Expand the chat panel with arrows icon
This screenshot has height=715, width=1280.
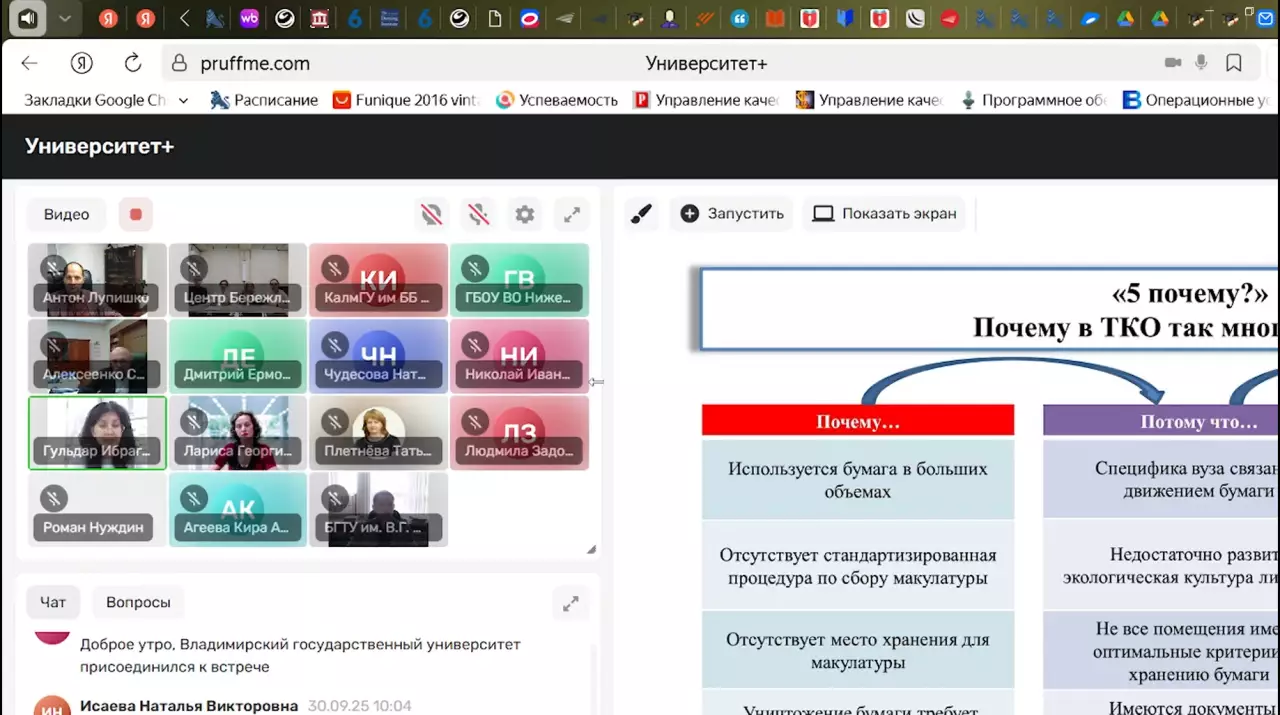(x=570, y=603)
